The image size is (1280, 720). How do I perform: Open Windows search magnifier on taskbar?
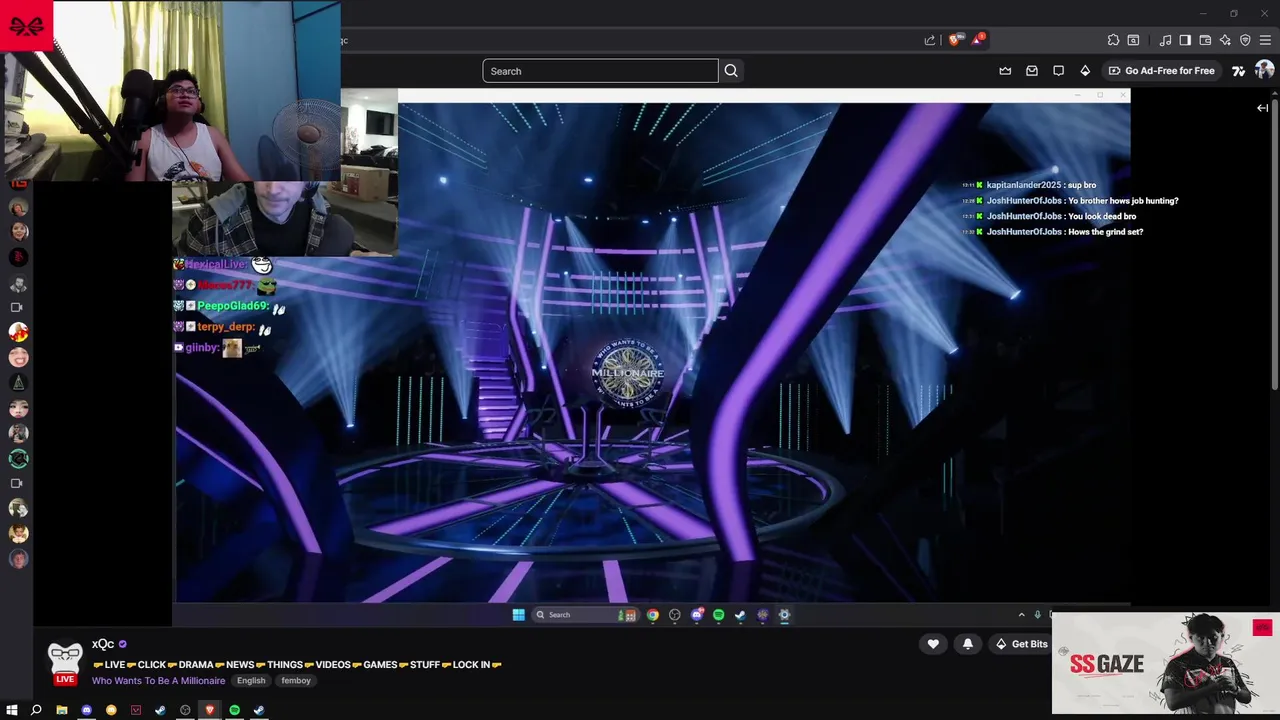tap(36, 710)
